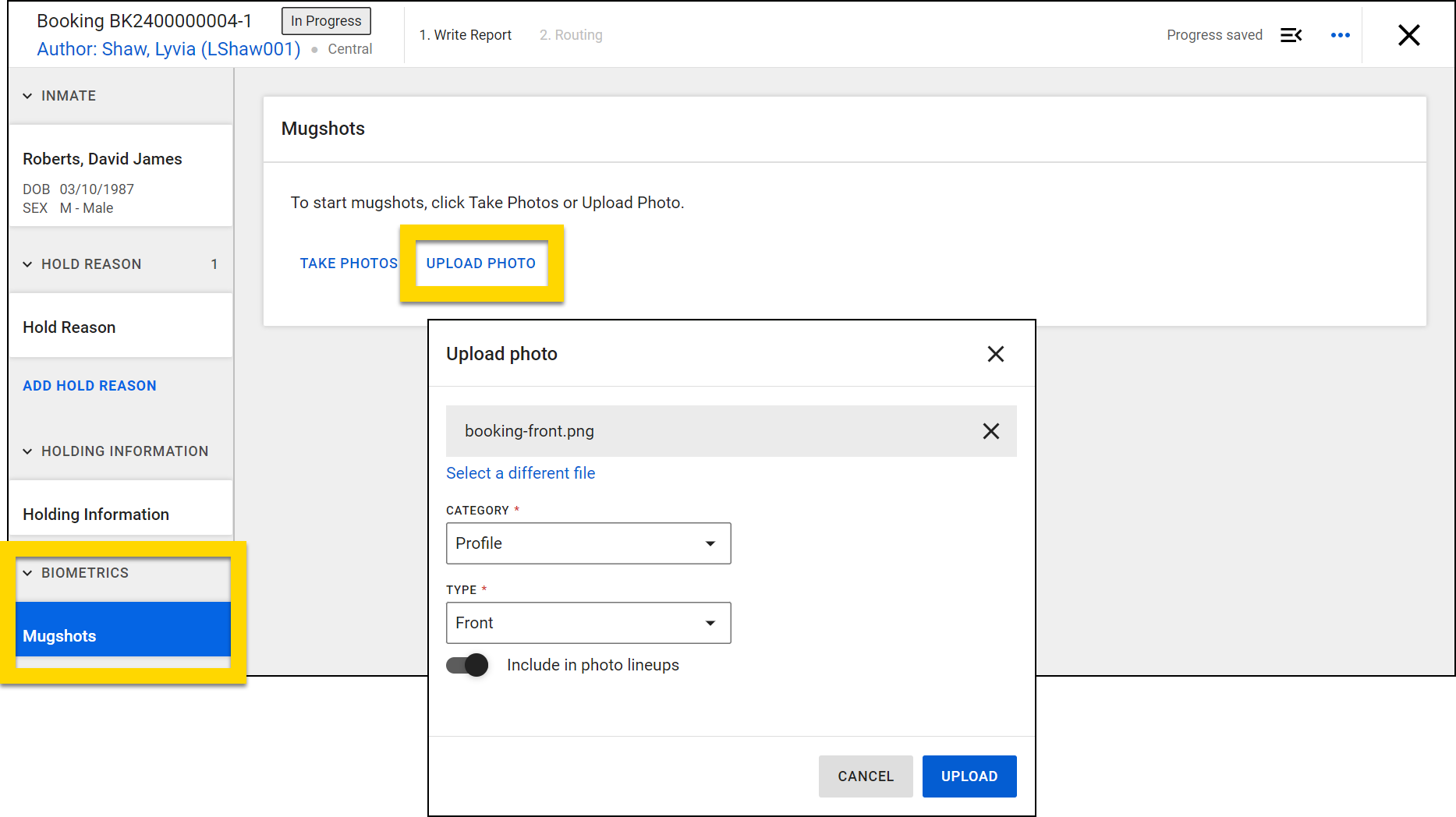Remove the booking-front.png file

click(990, 431)
